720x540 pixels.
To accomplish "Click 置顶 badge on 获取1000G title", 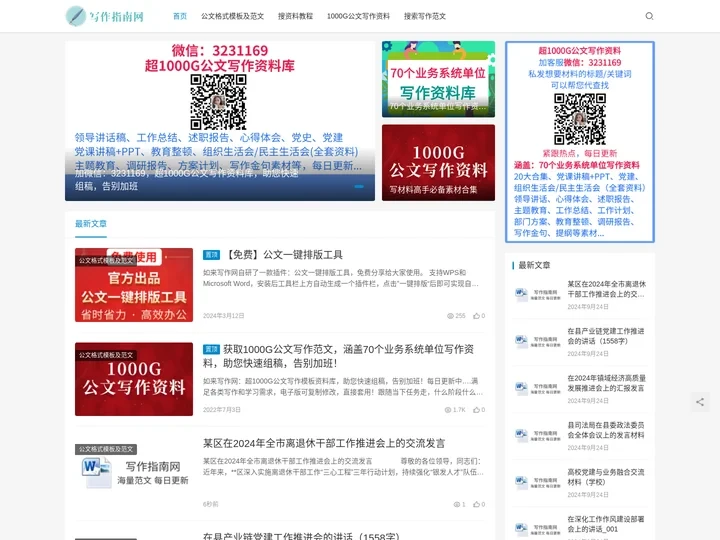I will click(x=211, y=349).
